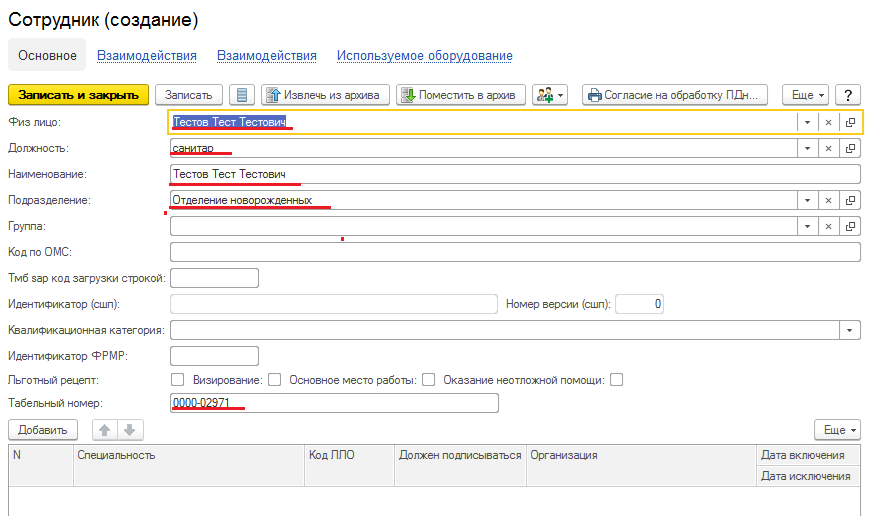
Task: Switch to Используемое оборудование tab
Action: (x=424, y=56)
